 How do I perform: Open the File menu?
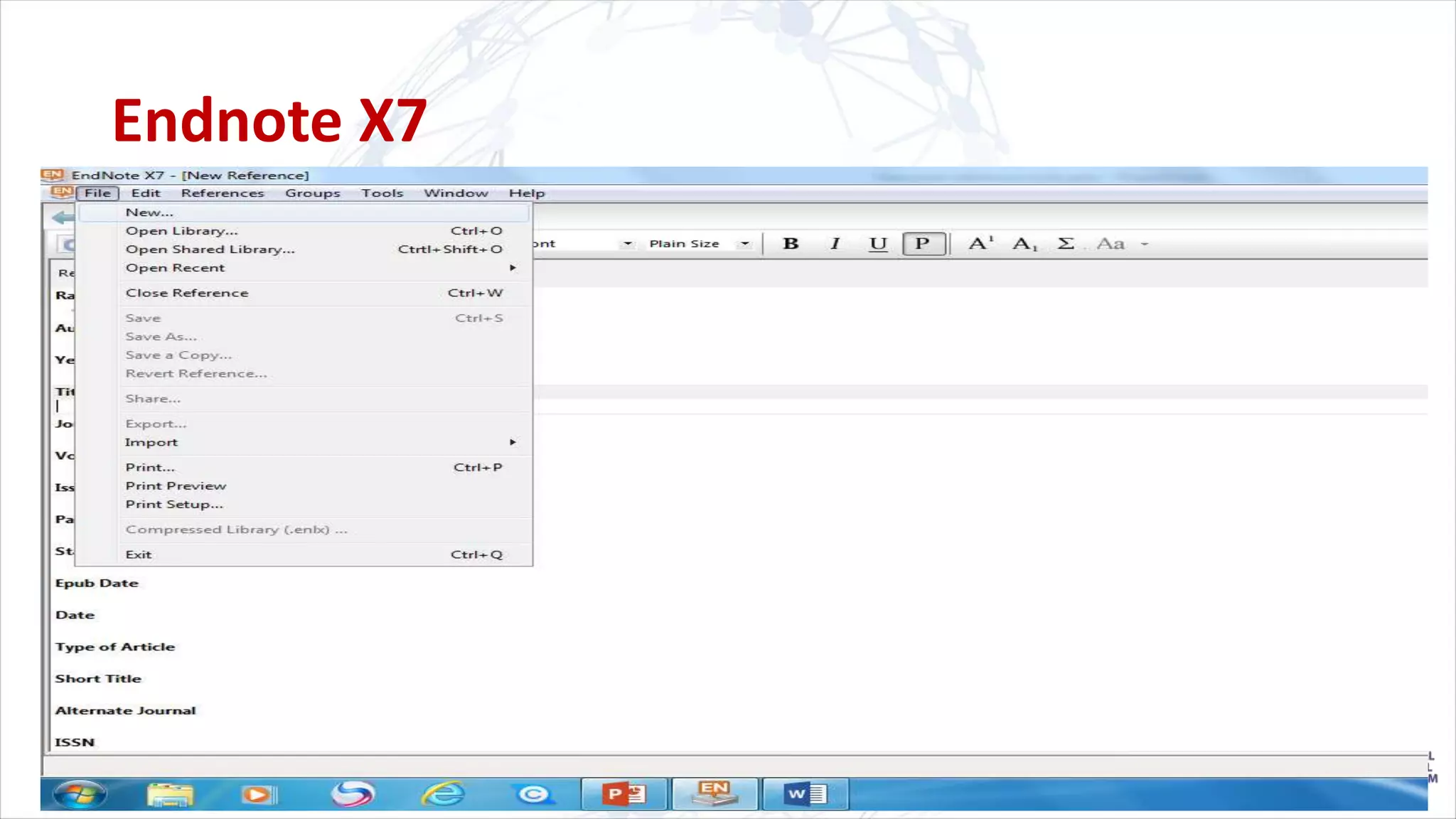click(97, 193)
